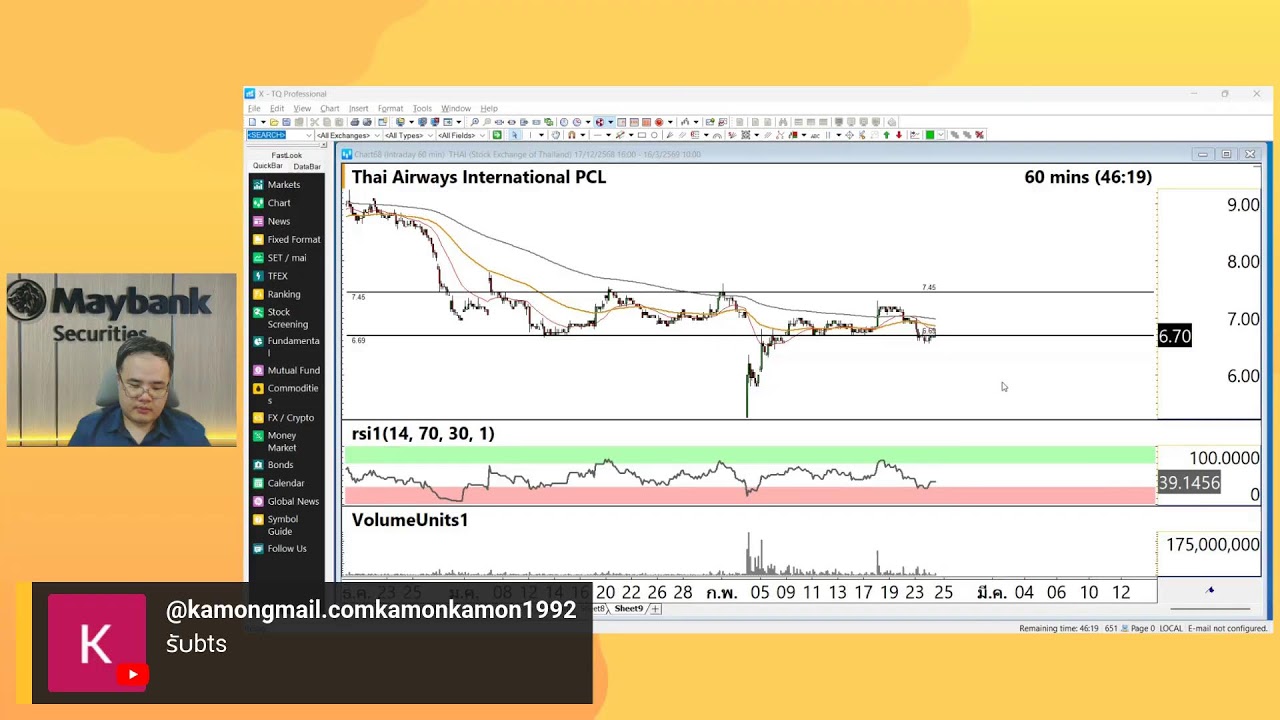Switch to the QuickBar tab
Screen dimensions: 1280x720
(268, 166)
